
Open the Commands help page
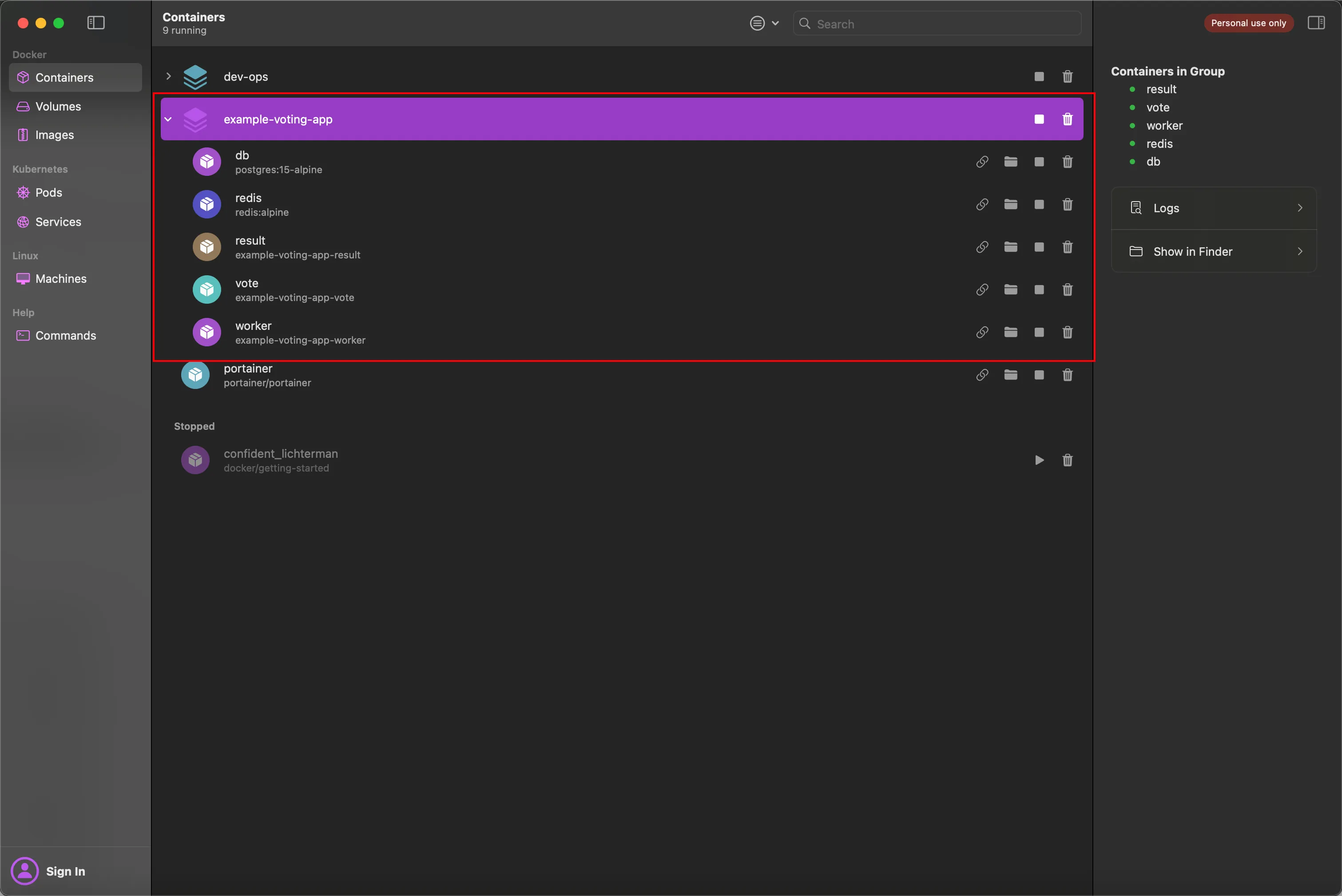coord(75,335)
